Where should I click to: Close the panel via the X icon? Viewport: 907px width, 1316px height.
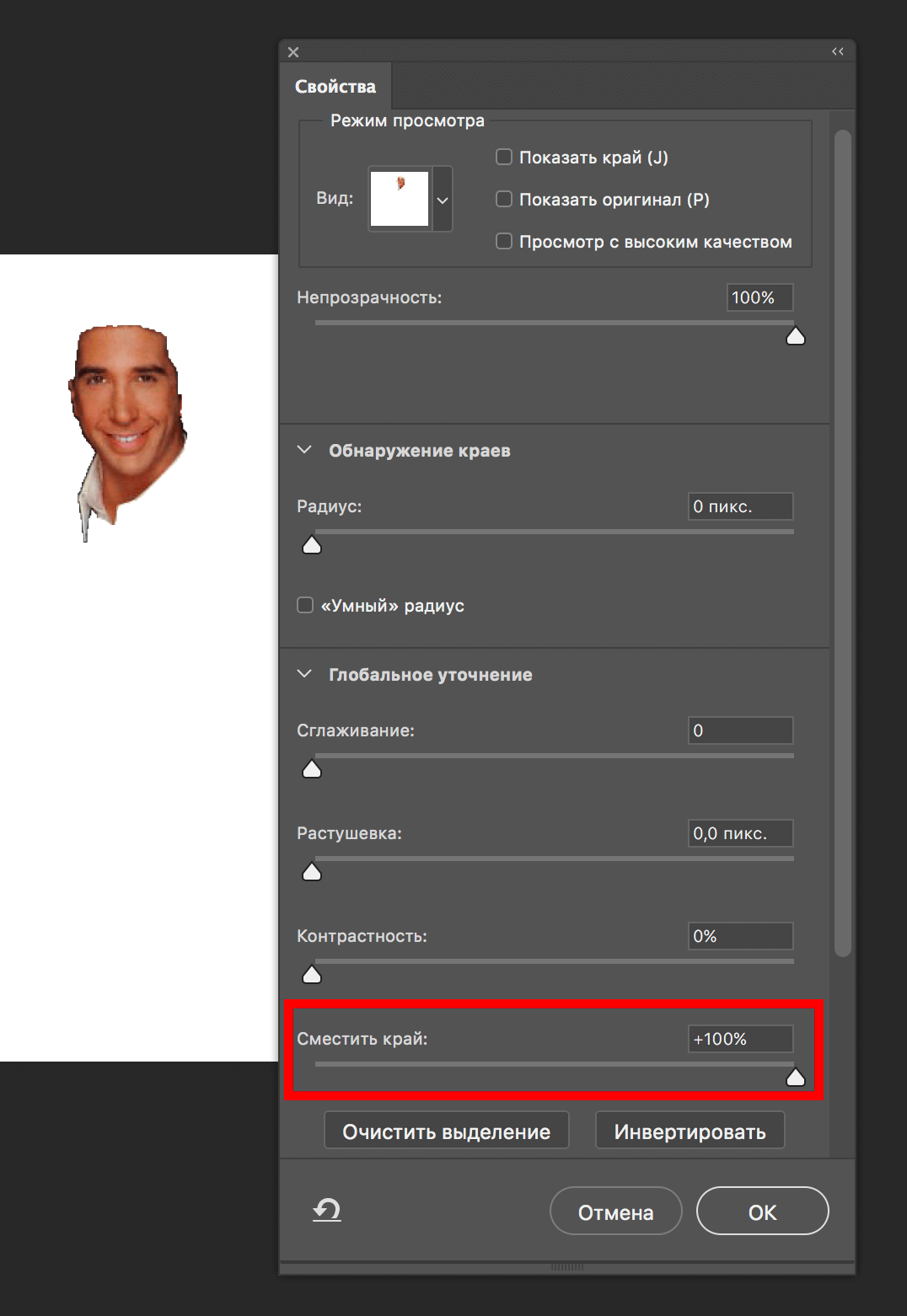tap(292, 51)
